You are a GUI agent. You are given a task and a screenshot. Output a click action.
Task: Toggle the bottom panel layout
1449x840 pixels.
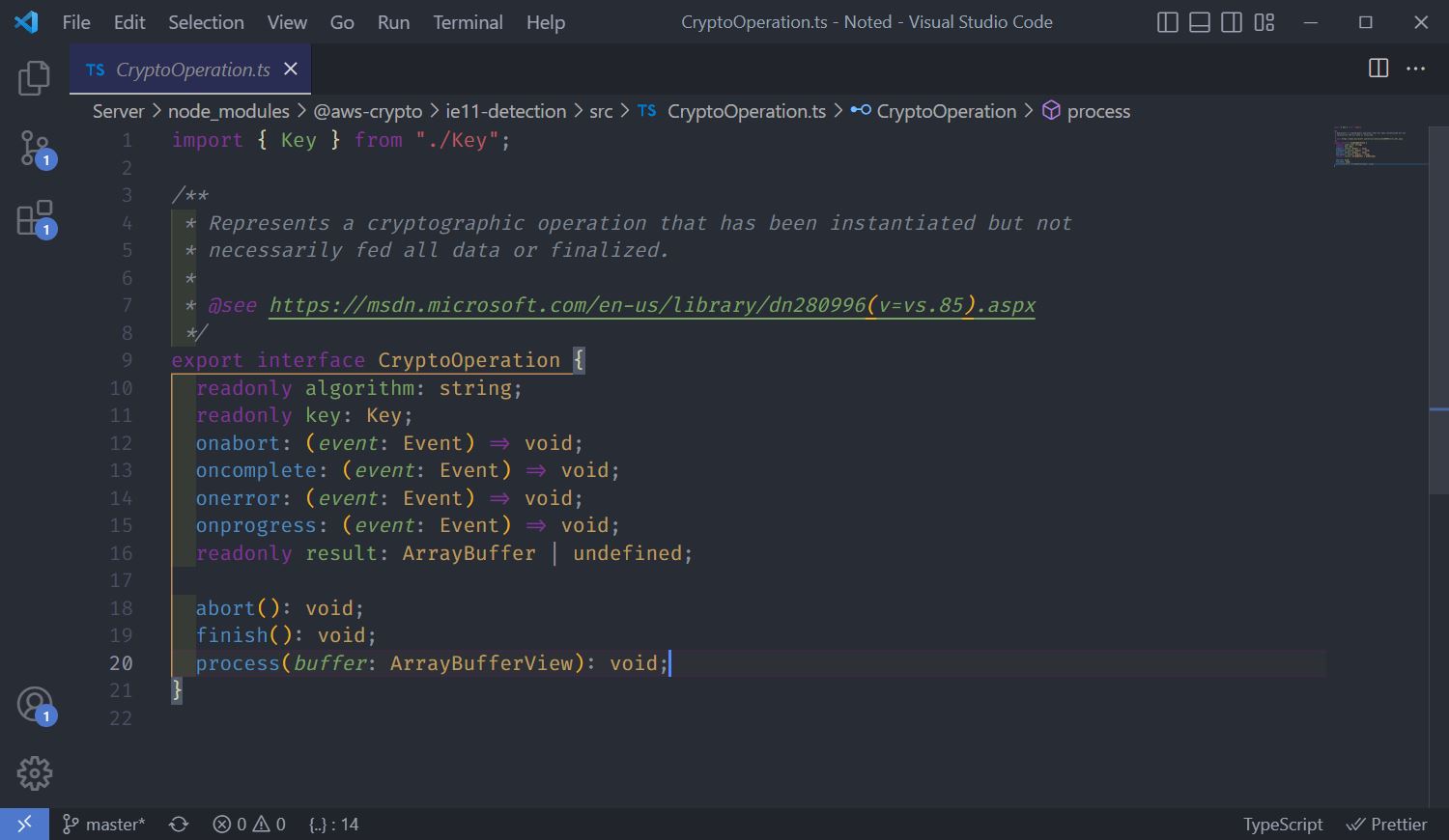(1200, 22)
